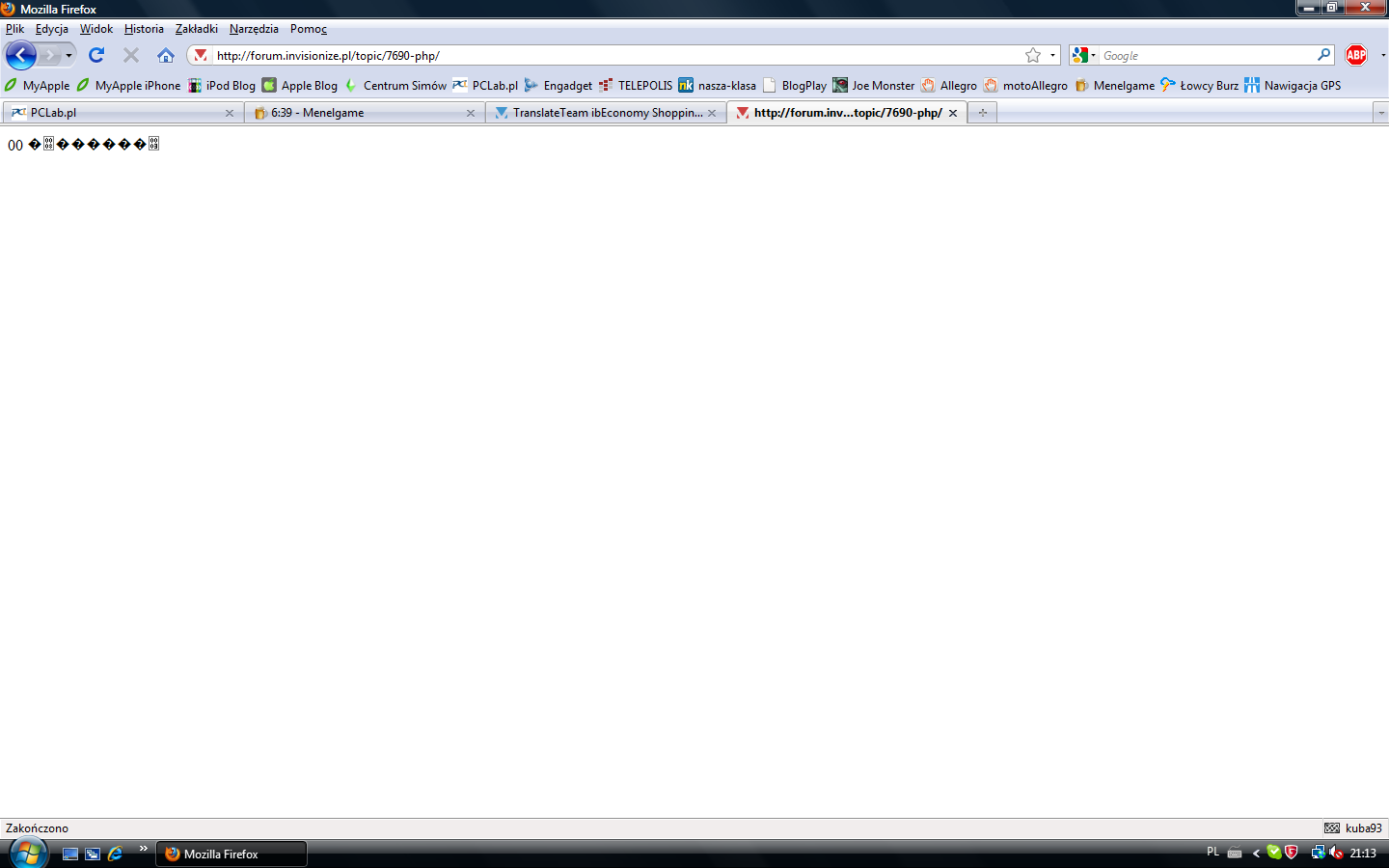This screenshot has height=868, width=1389.
Task: Open a new tab with plus button
Action: pyautogui.click(x=982, y=113)
